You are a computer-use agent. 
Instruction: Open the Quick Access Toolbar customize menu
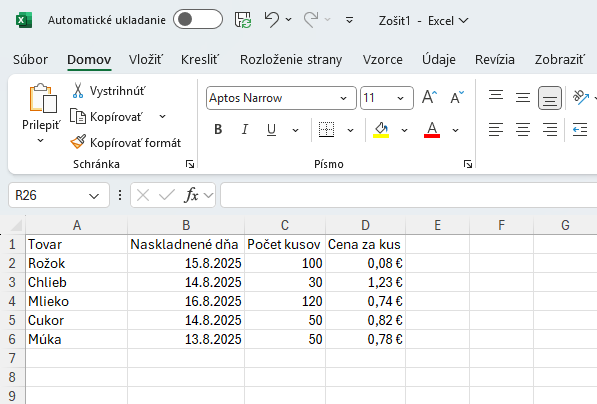click(x=349, y=20)
